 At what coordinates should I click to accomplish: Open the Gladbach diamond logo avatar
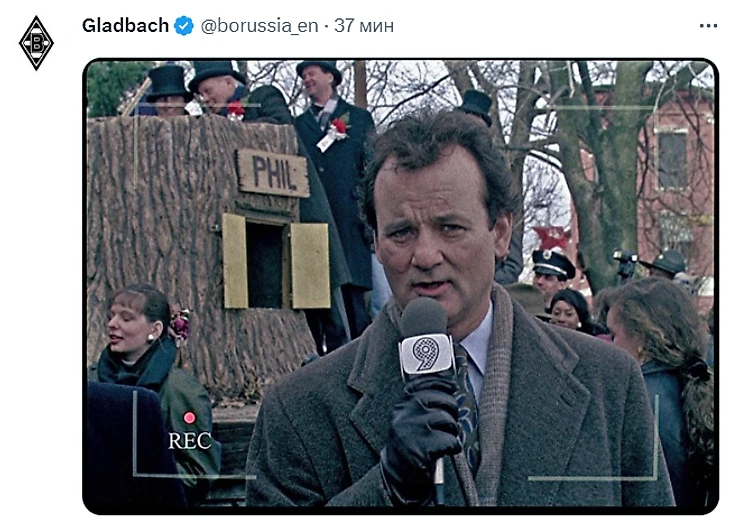[x=36, y=43]
